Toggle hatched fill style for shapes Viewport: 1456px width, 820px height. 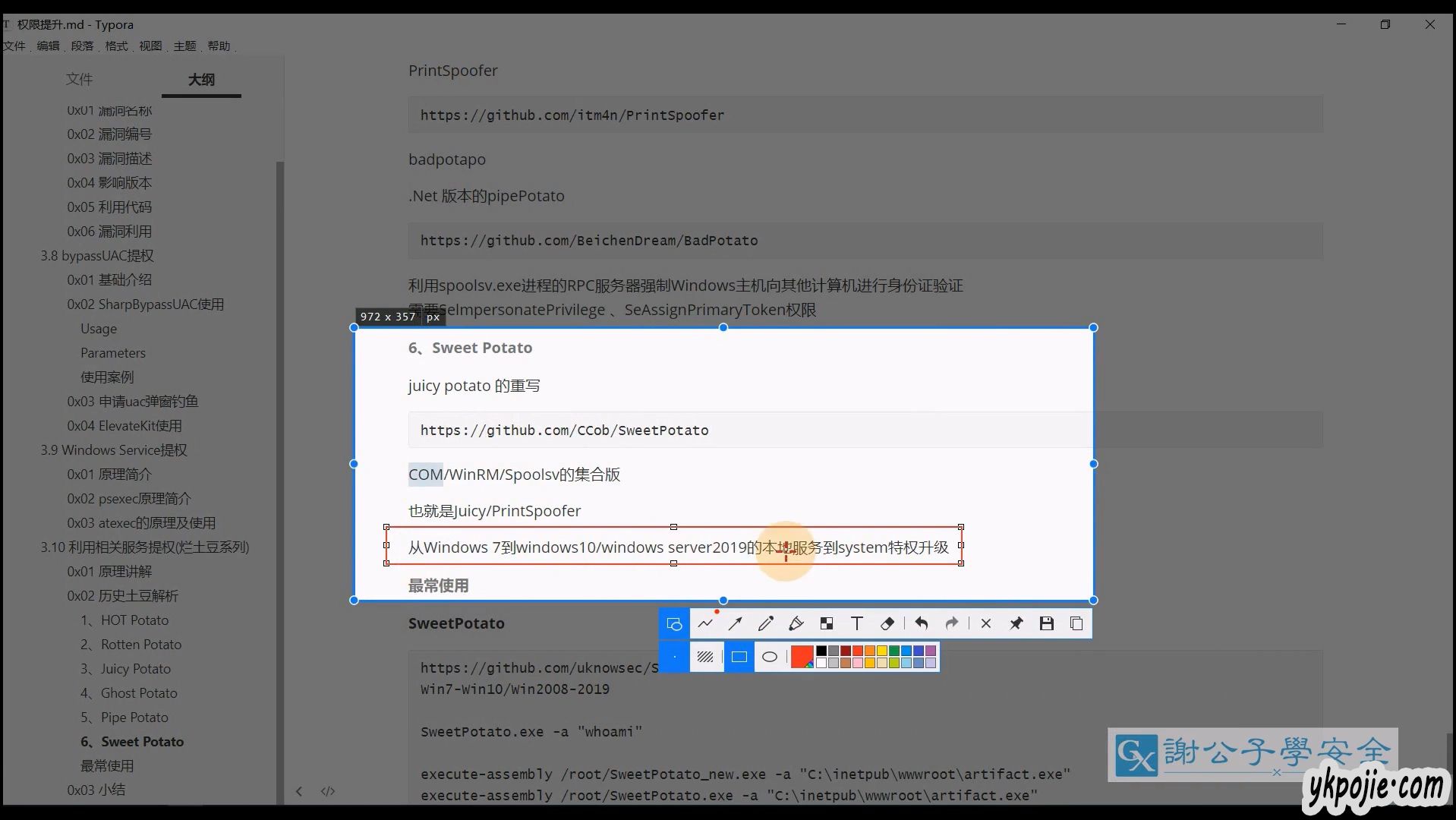(x=705, y=657)
